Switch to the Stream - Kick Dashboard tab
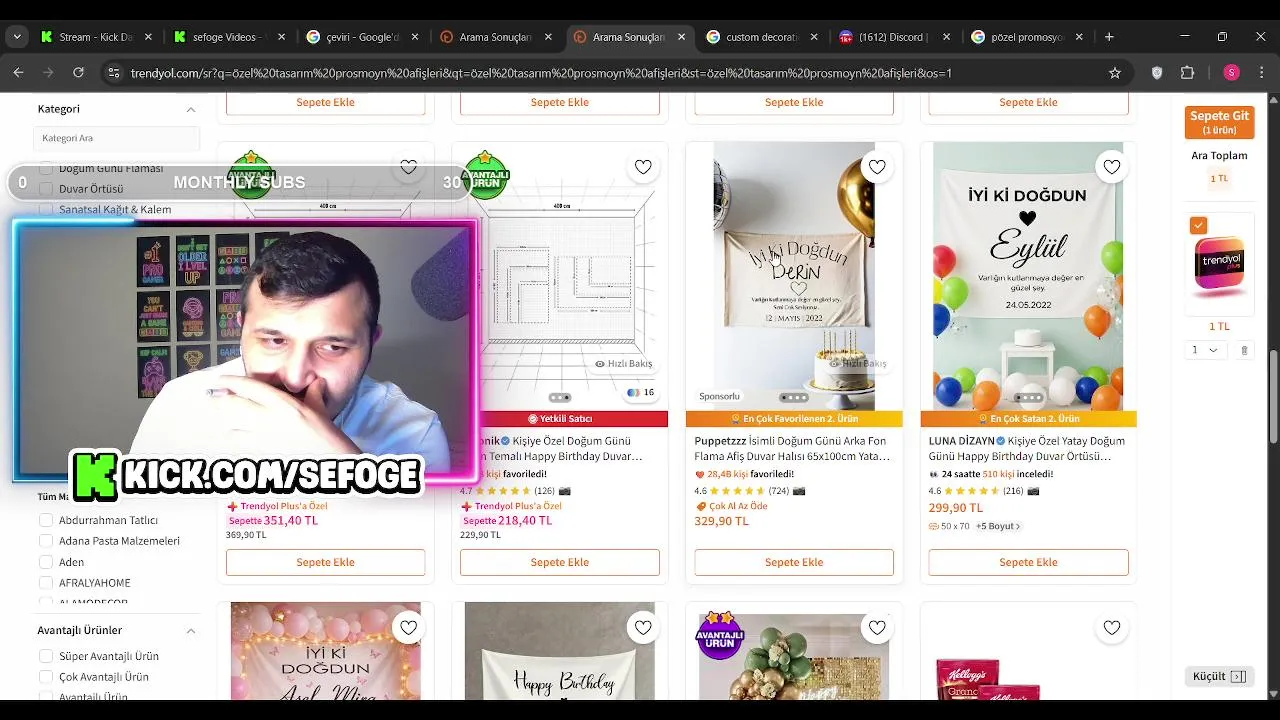The width and height of the screenshot is (1280, 720). 97,37
